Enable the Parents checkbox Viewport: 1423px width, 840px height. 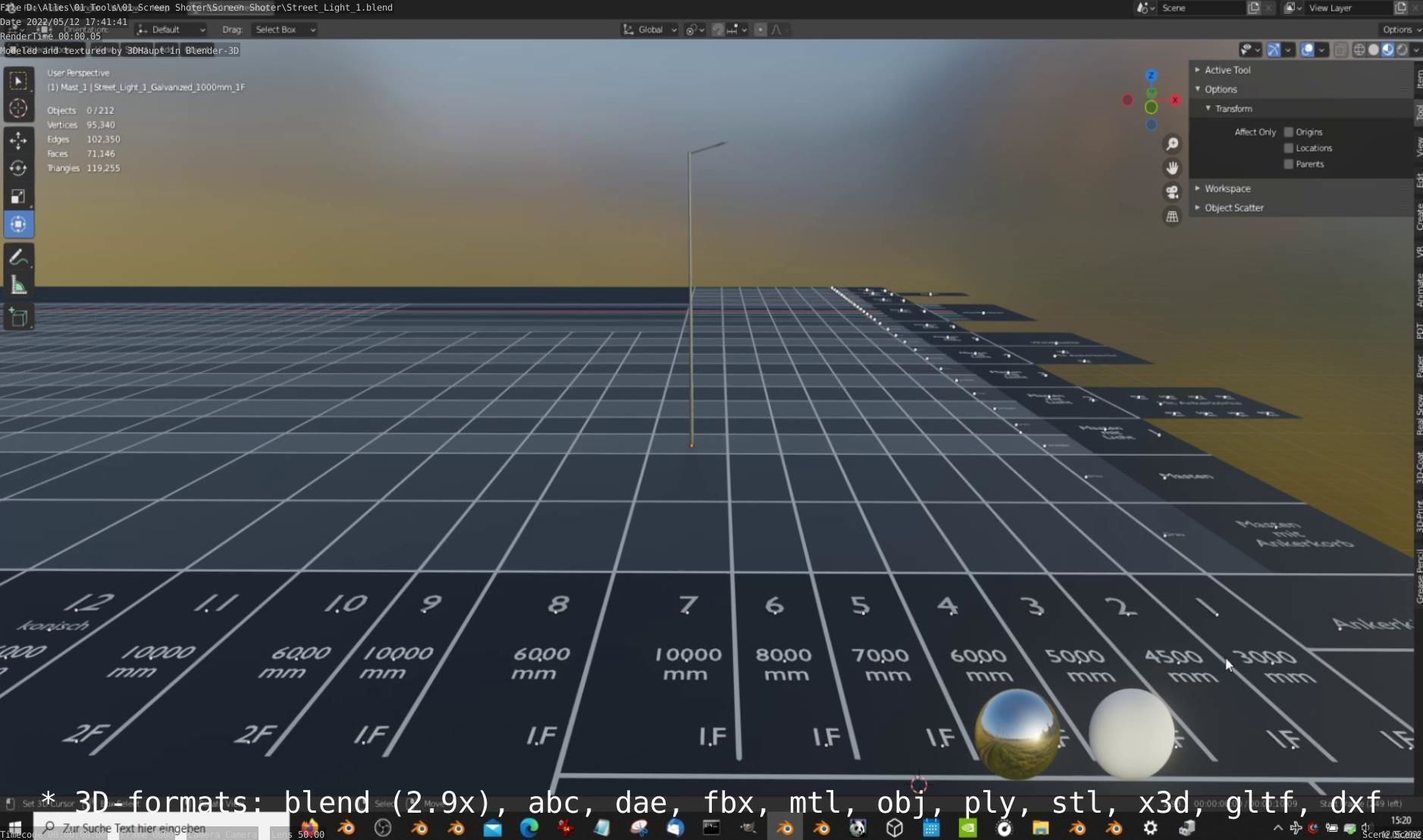pos(1288,164)
